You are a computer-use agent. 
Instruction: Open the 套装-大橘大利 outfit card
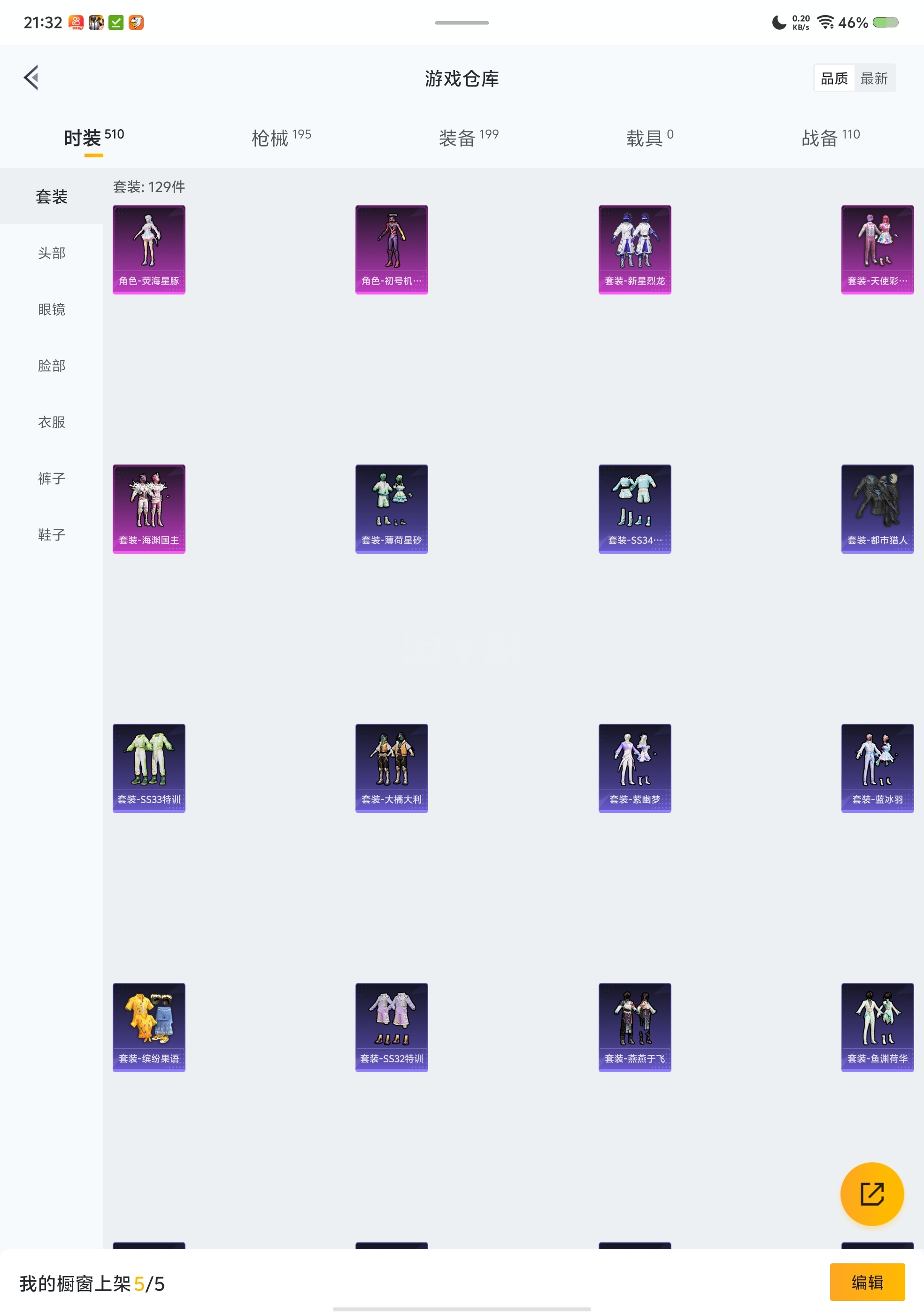[x=392, y=767]
